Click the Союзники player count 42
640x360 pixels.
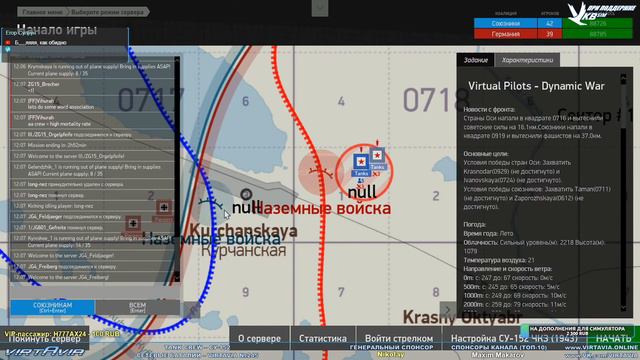(549, 23)
